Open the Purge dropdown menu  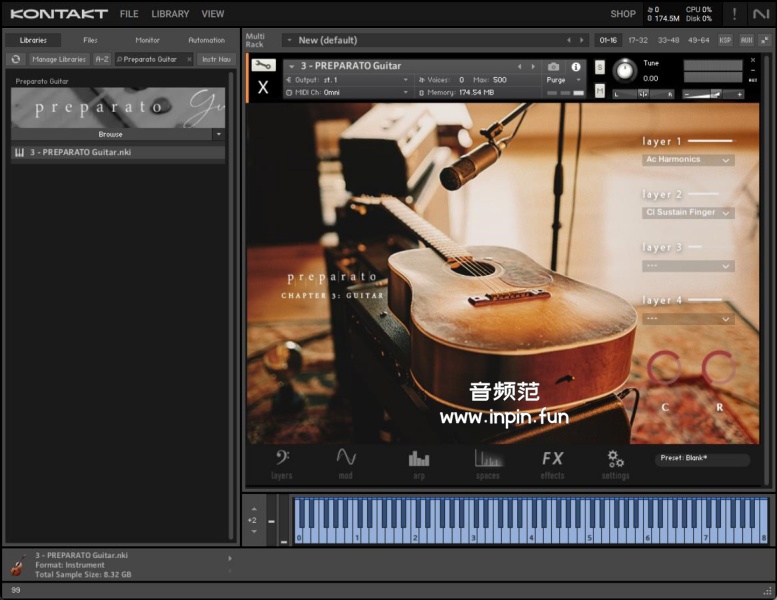click(x=561, y=80)
